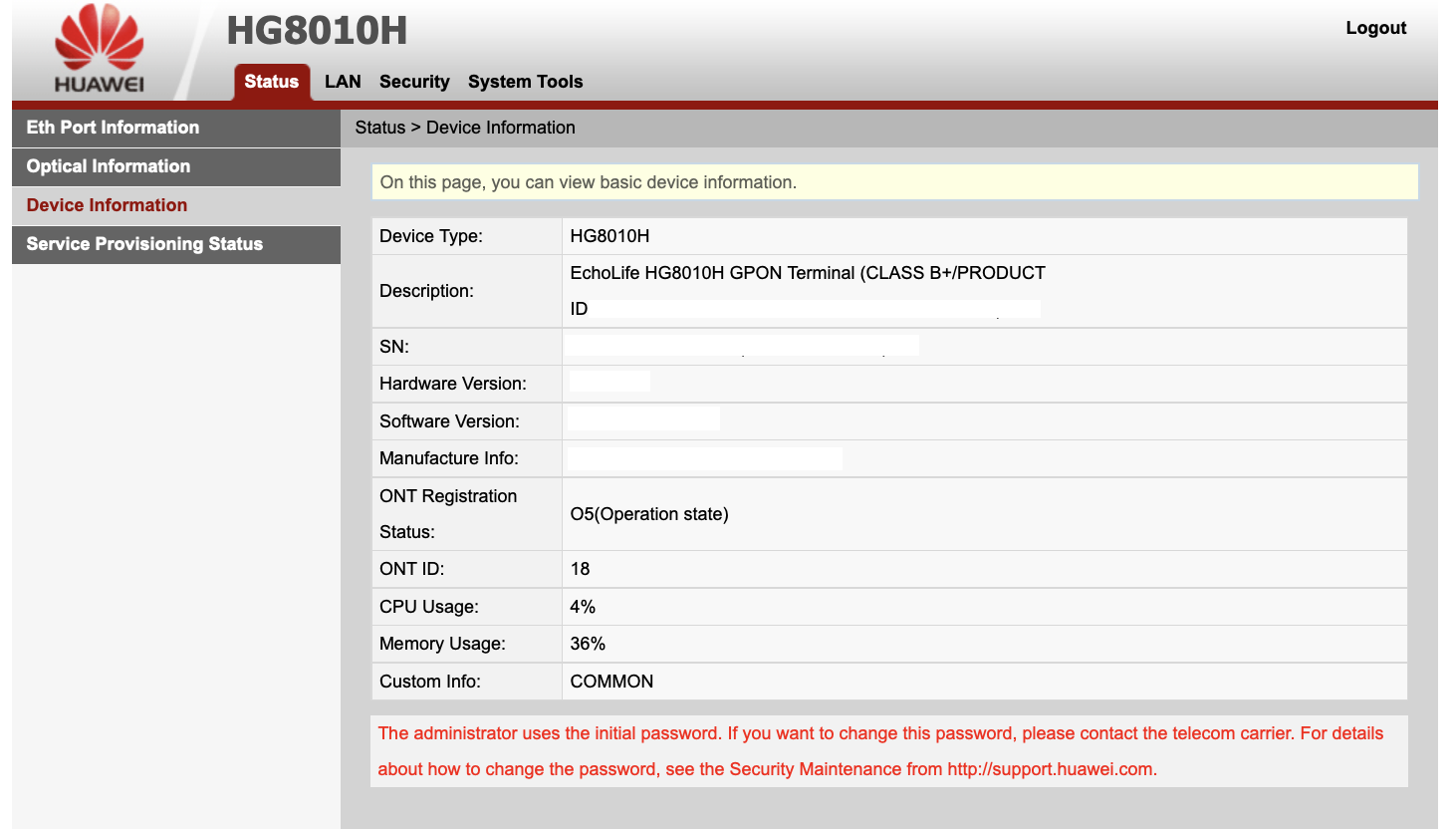
Task: Click the 'O5(Operation state)' value
Action: 649,514
